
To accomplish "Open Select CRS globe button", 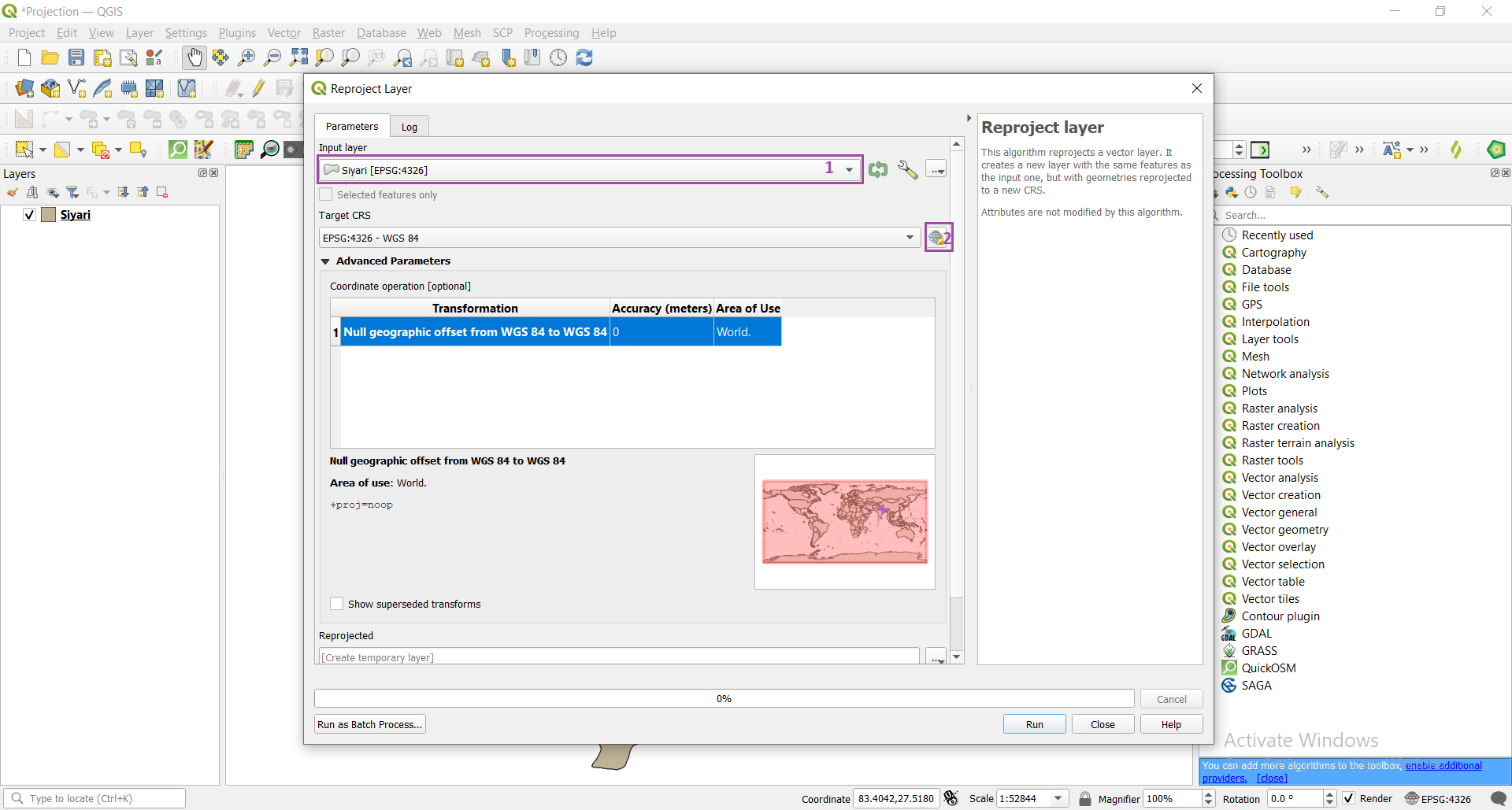I will click(x=939, y=237).
